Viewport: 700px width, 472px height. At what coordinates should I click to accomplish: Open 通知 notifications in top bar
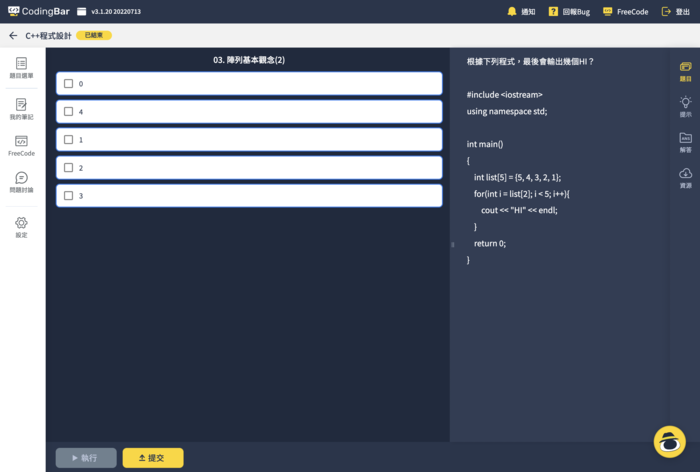521,12
